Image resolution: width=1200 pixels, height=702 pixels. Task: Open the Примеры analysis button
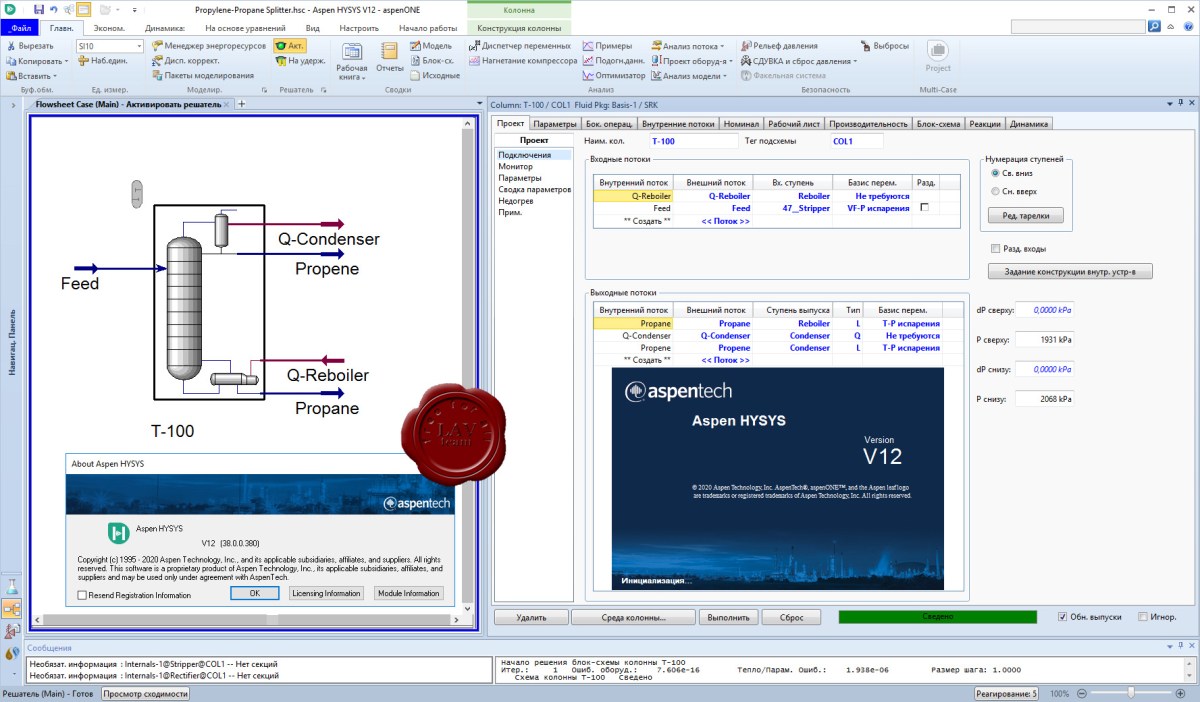coord(607,46)
